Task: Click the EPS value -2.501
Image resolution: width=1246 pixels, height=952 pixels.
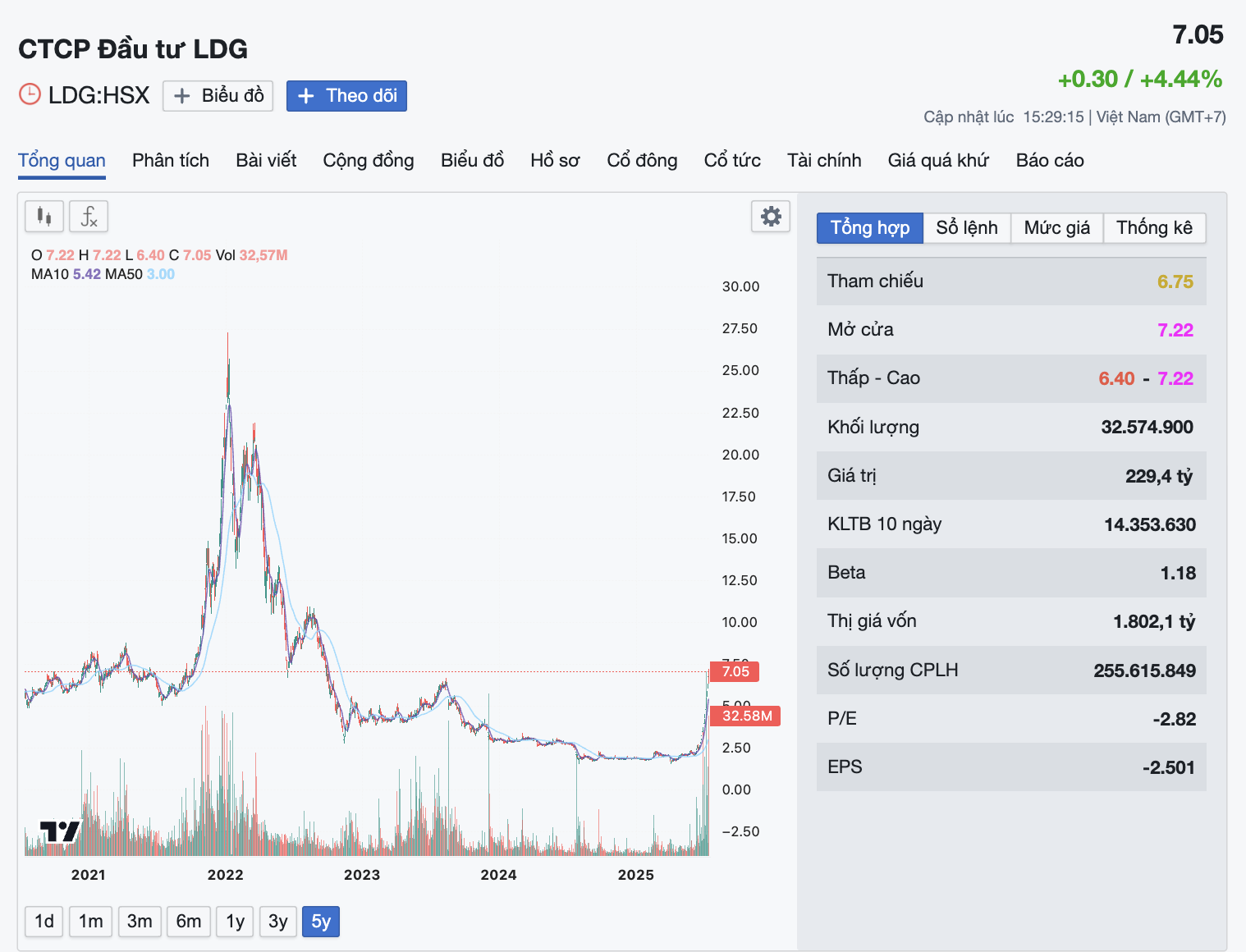Action: [1169, 767]
